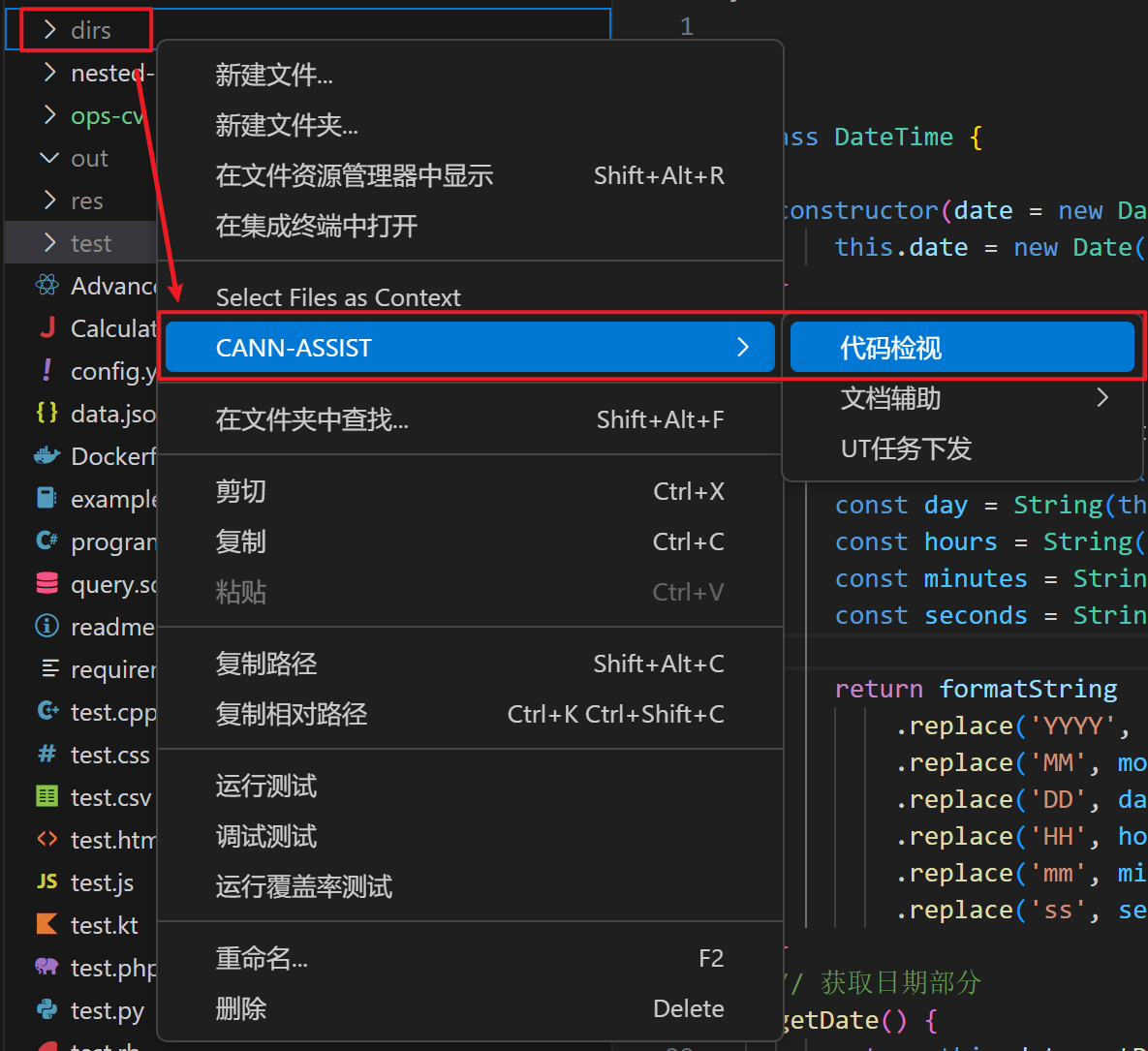The height and width of the screenshot is (1051, 1148).
Task: Click the database icon for the query file
Action: (47, 584)
